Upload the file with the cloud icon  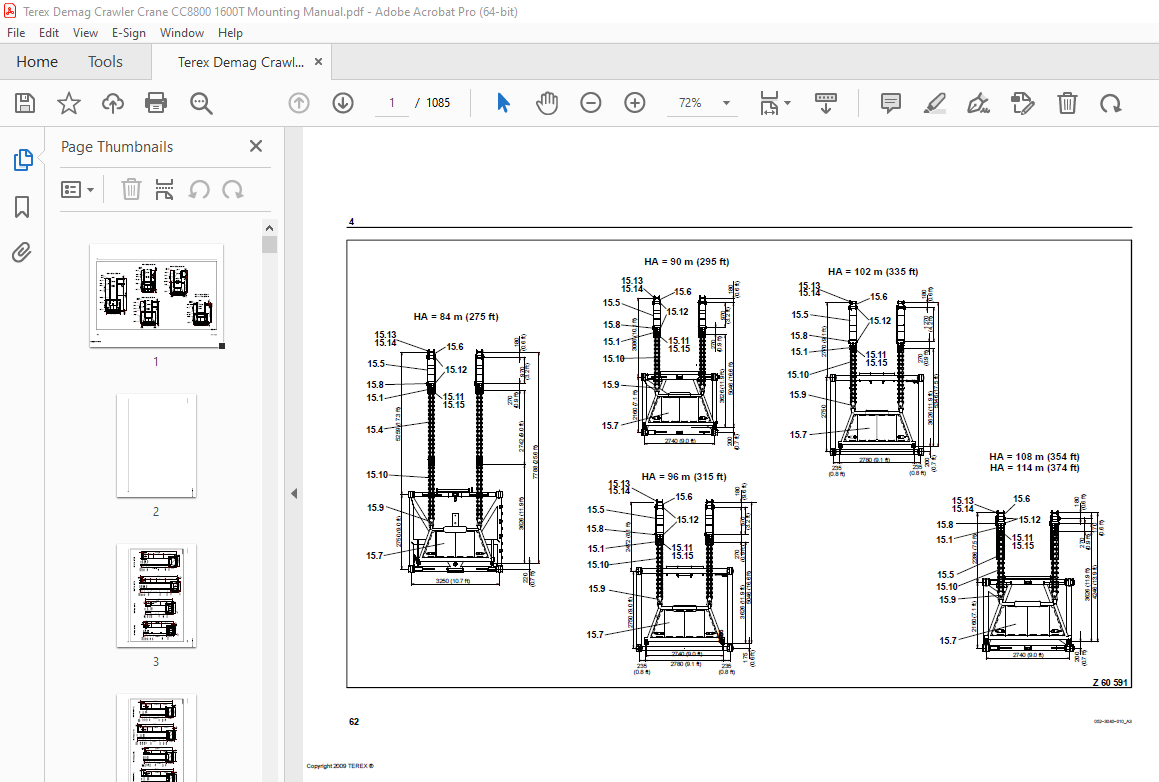click(112, 103)
